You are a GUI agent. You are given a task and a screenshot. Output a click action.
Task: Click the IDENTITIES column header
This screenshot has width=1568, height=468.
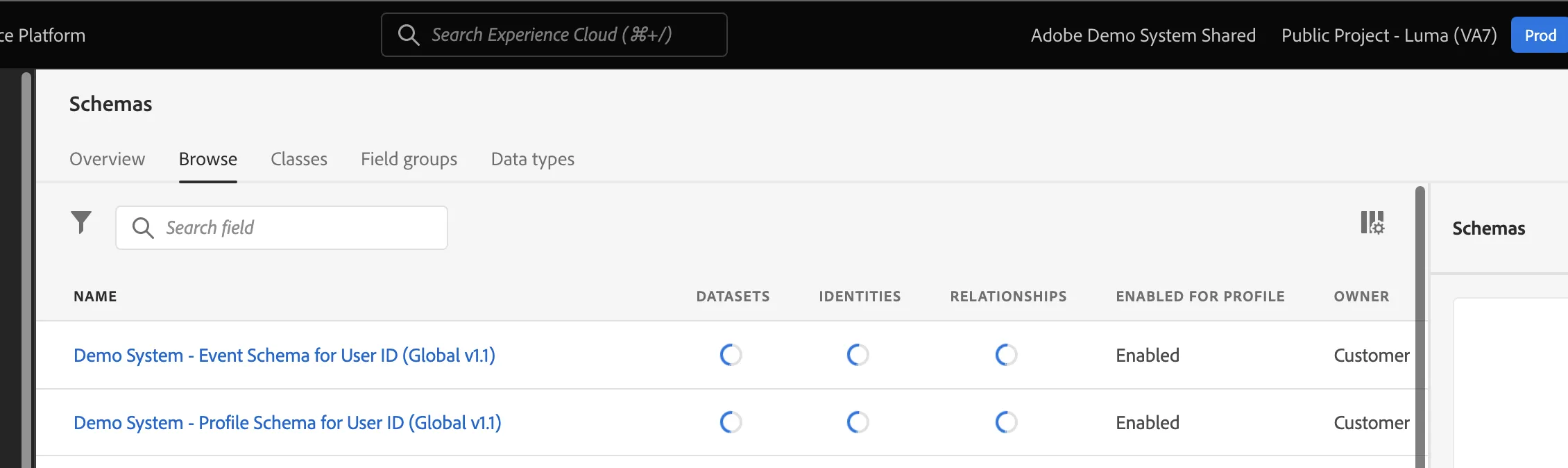[x=860, y=296]
